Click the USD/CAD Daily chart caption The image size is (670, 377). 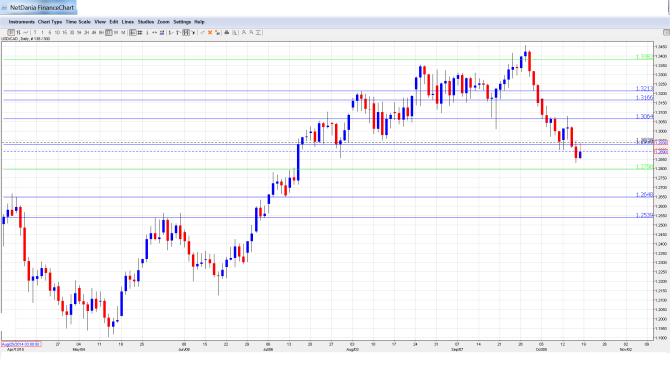click(x=26, y=39)
